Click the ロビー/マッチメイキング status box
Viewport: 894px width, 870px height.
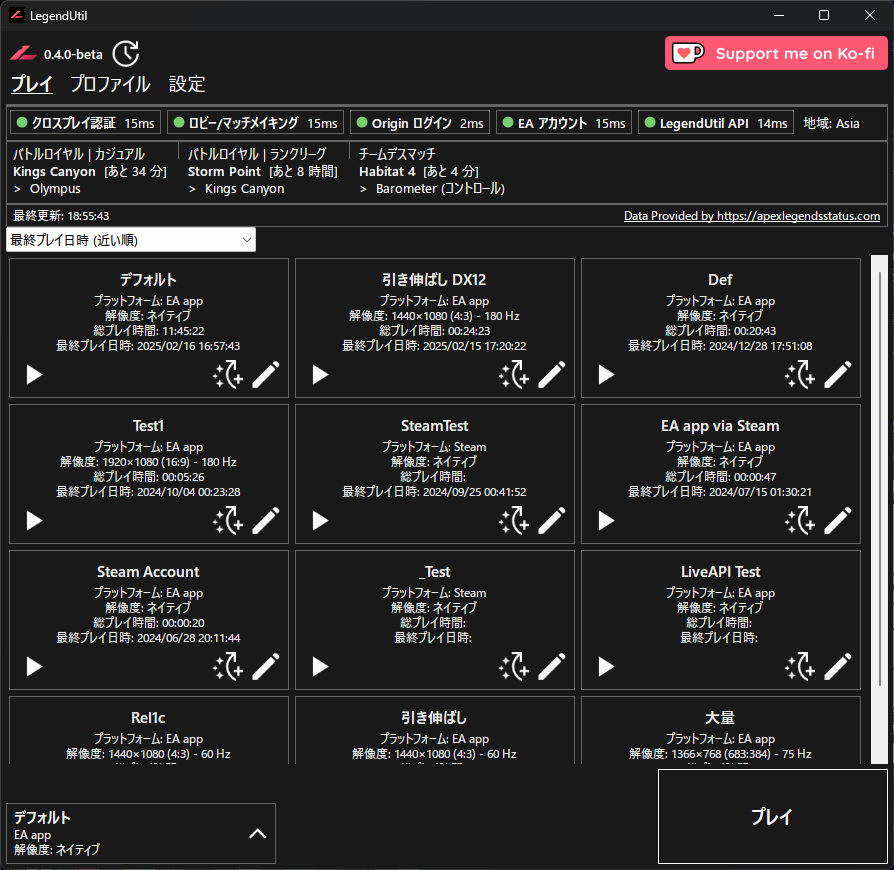(255, 123)
